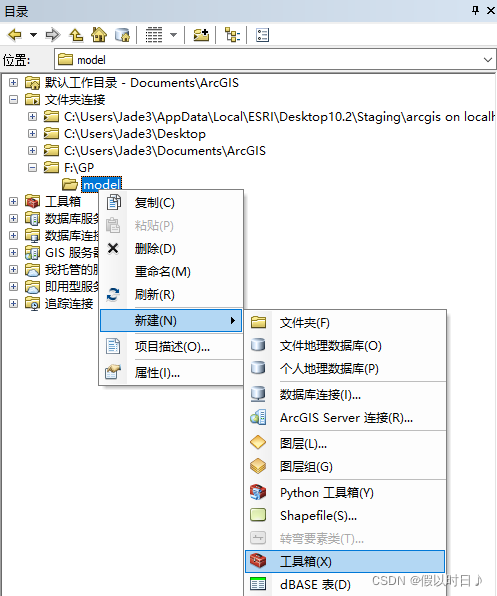497x596 pixels.
Task: Expand the database servers node
Action: (x=13, y=219)
